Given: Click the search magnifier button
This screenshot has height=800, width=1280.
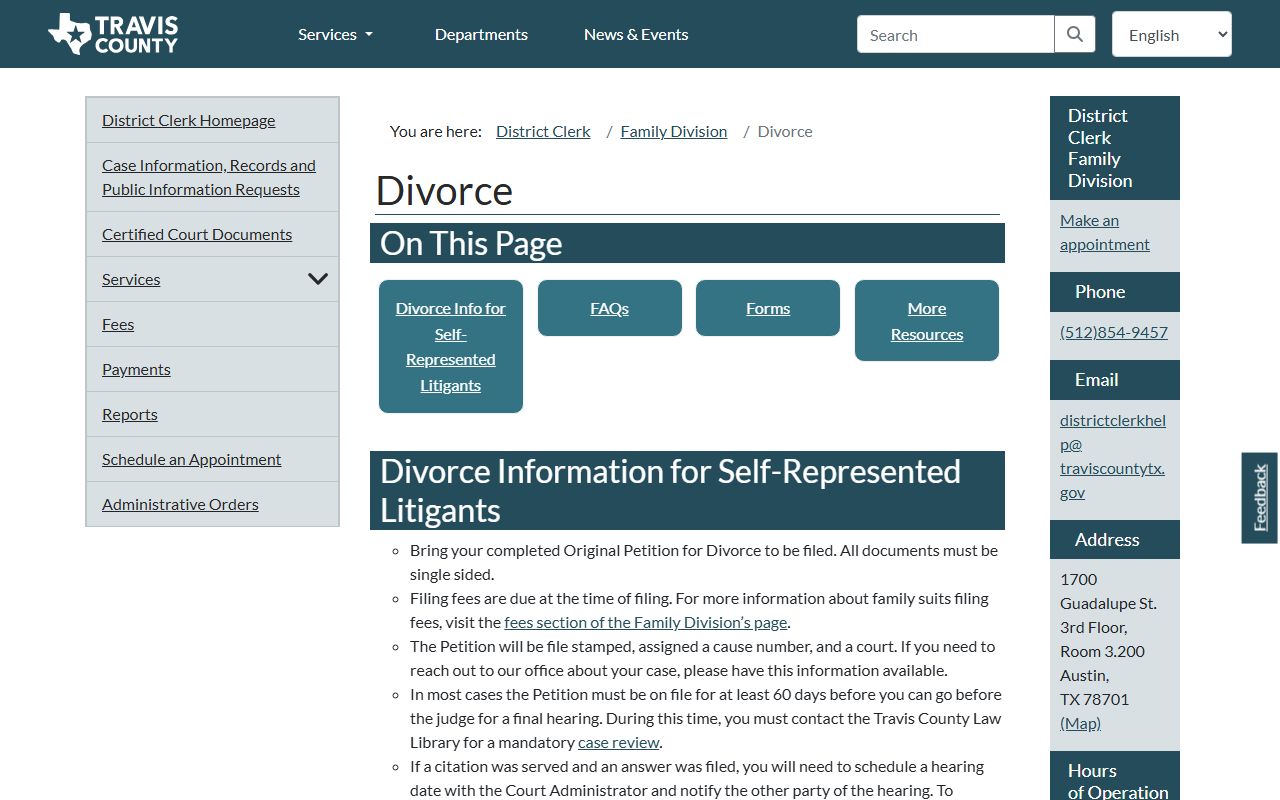Looking at the screenshot, I should pyautogui.click(x=1075, y=34).
